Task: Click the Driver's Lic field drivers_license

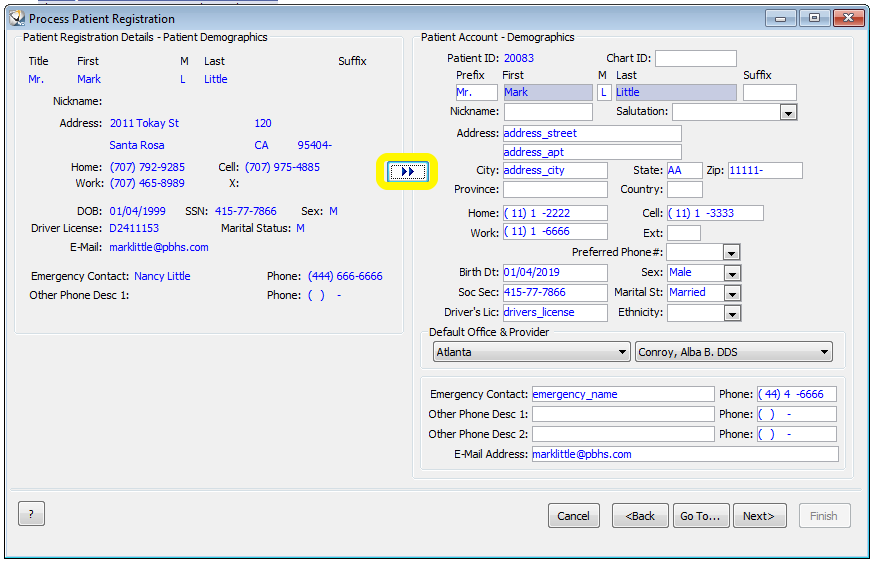Action: click(555, 312)
